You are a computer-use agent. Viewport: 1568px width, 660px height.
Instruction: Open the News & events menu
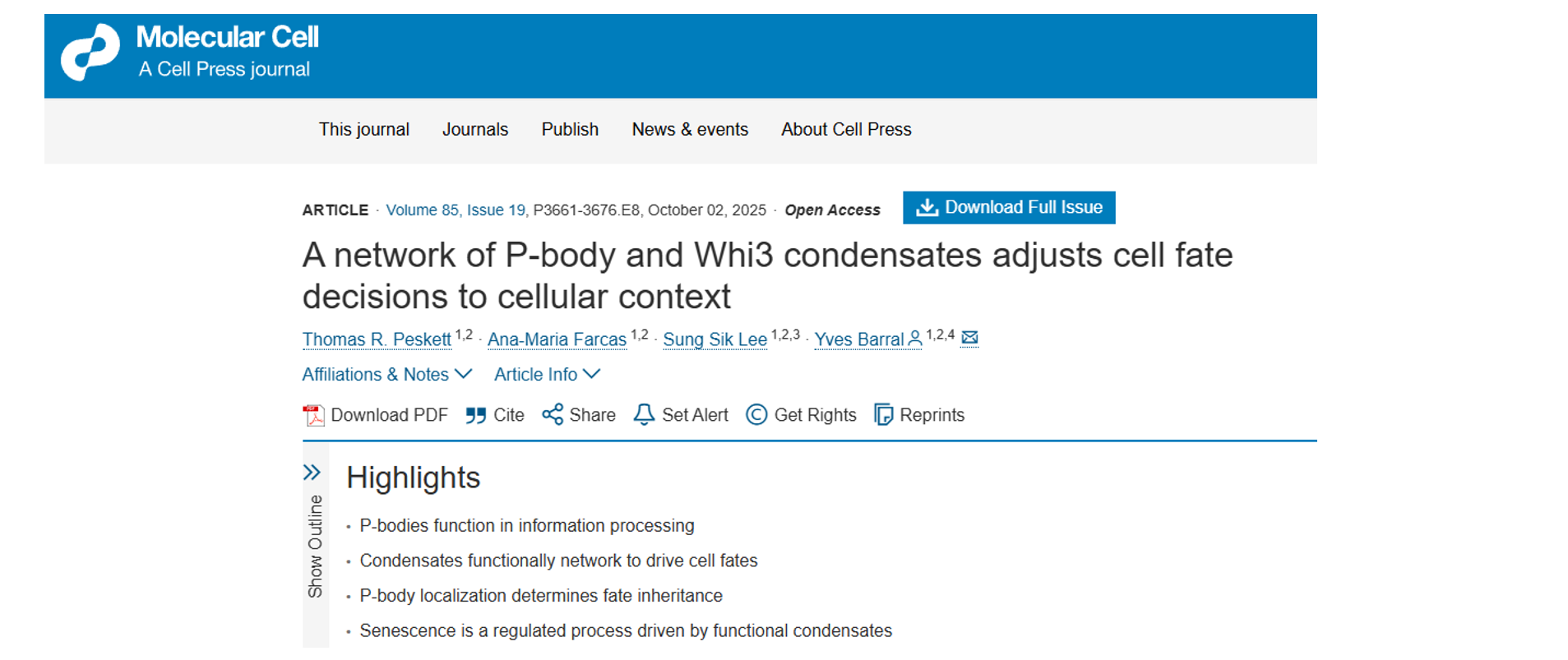(690, 130)
